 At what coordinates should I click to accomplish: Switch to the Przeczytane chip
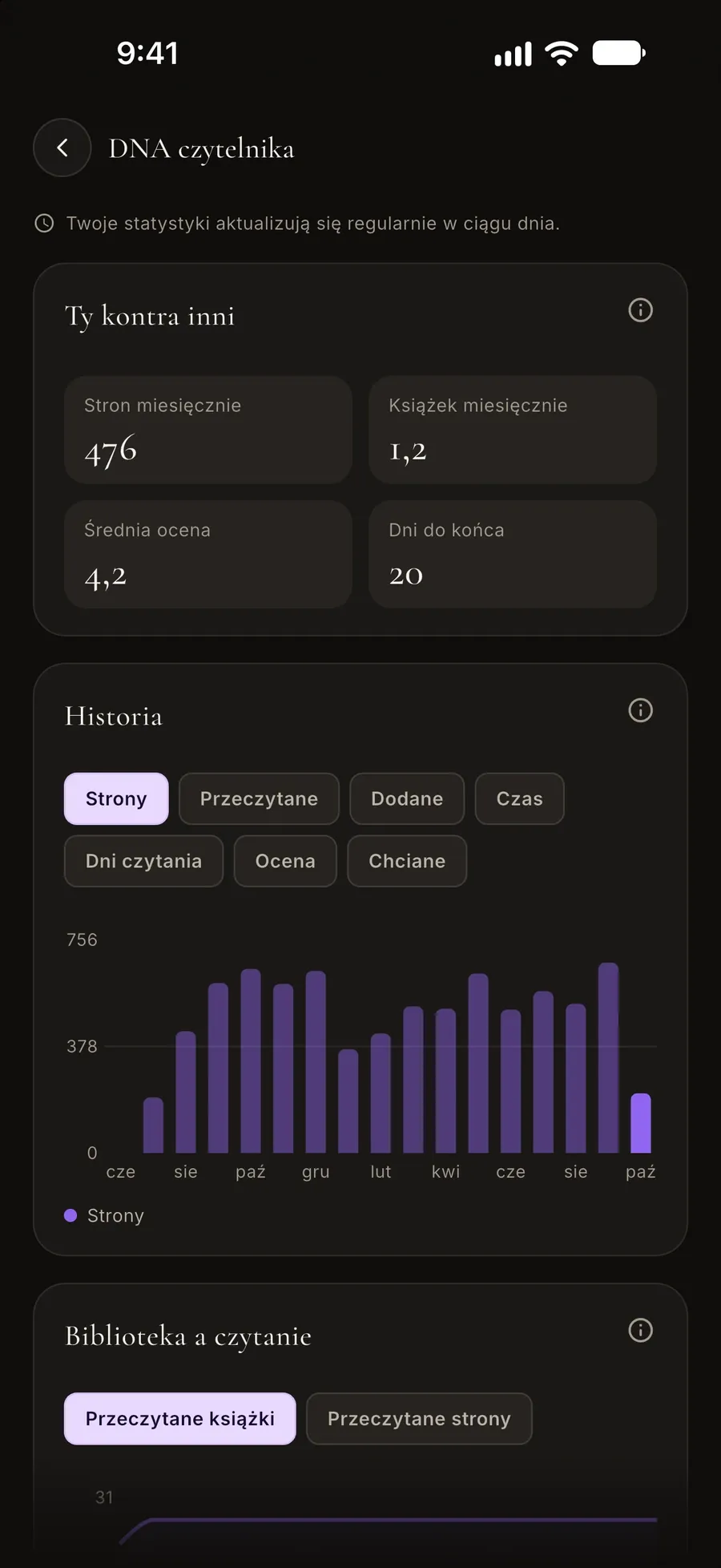(x=259, y=798)
